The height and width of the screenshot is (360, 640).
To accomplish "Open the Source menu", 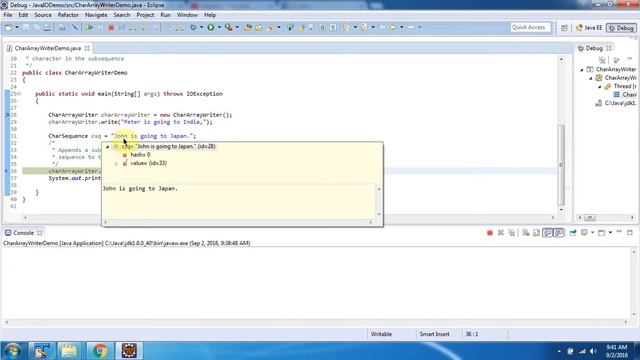I will pyautogui.click(x=43, y=15).
